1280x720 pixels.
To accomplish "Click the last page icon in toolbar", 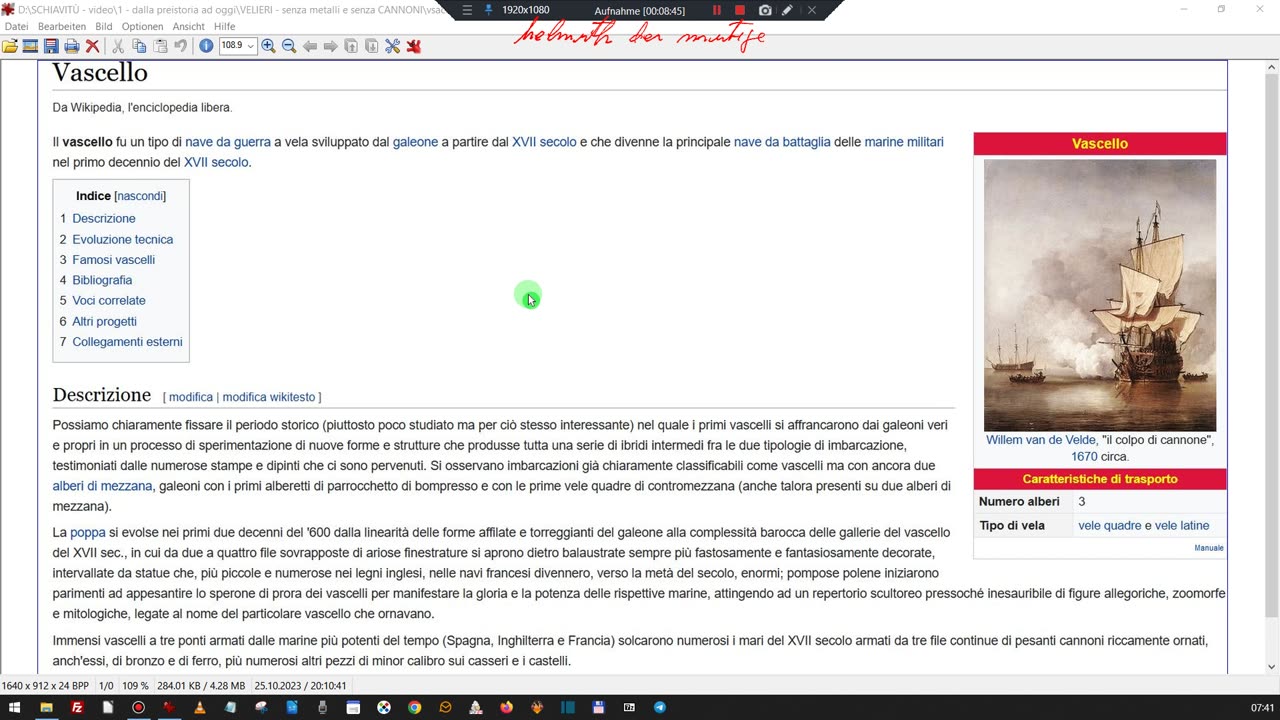I will pyautogui.click(x=371, y=46).
